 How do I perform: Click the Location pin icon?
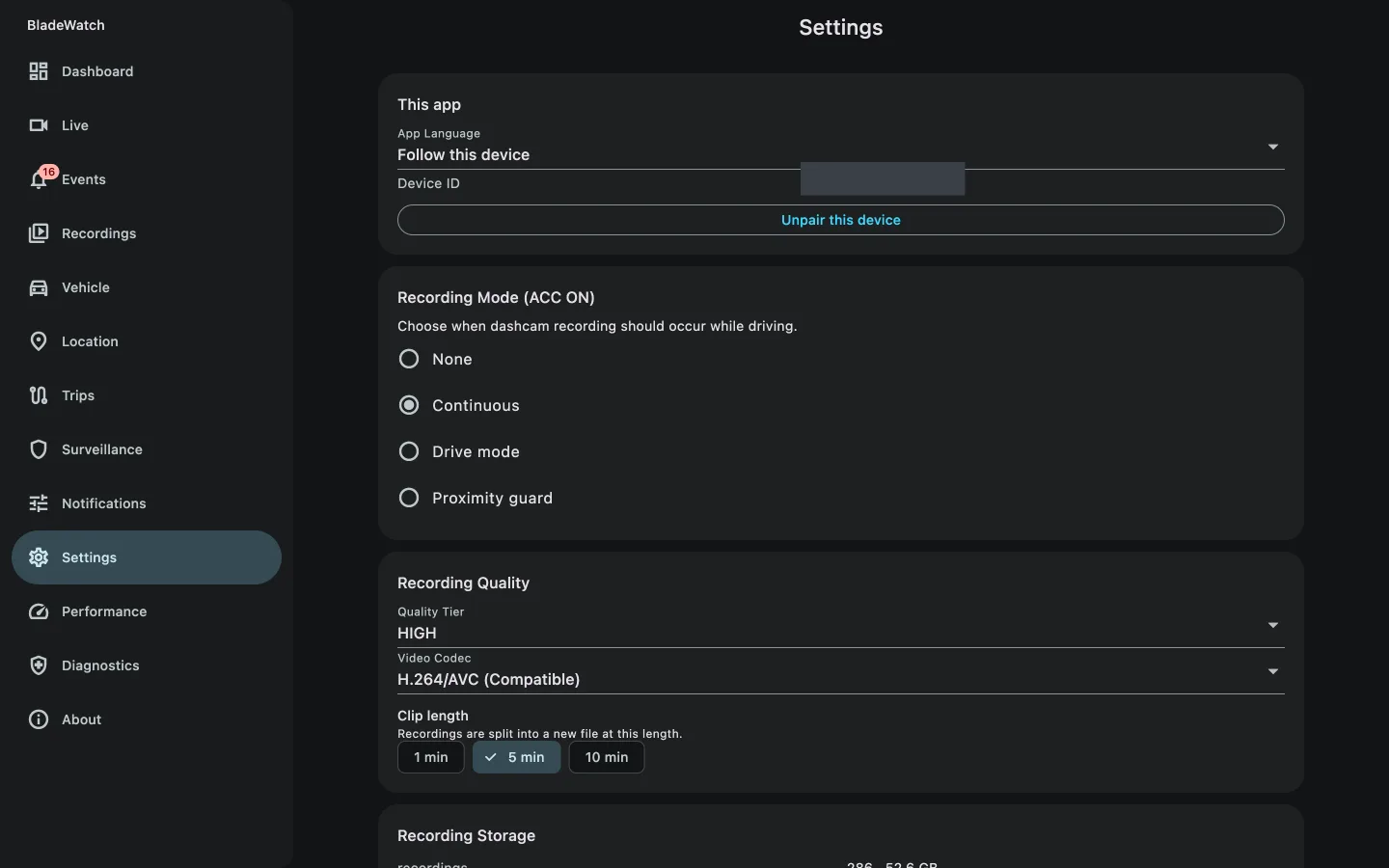[39, 341]
